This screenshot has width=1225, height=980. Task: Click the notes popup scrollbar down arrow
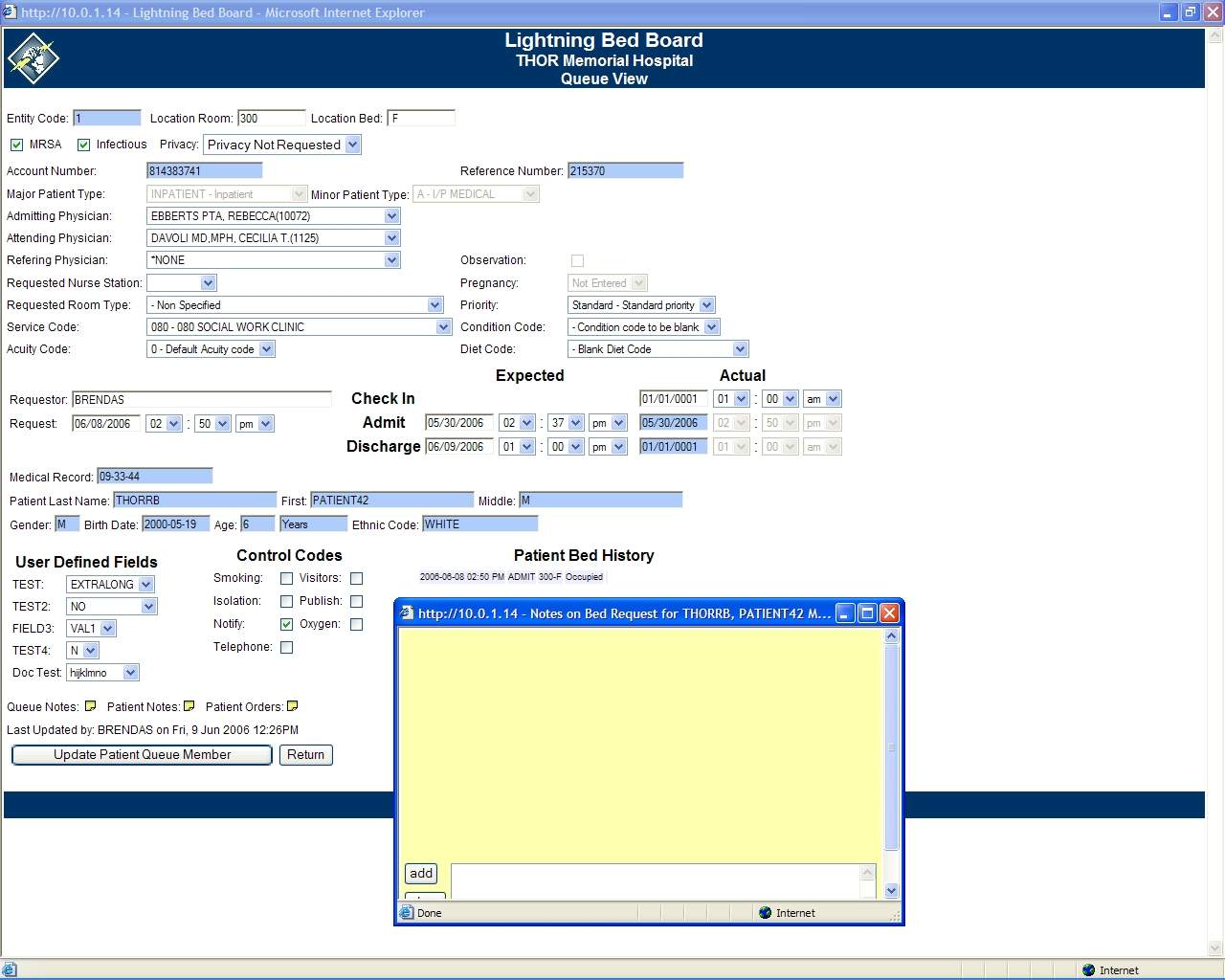pyautogui.click(x=891, y=891)
